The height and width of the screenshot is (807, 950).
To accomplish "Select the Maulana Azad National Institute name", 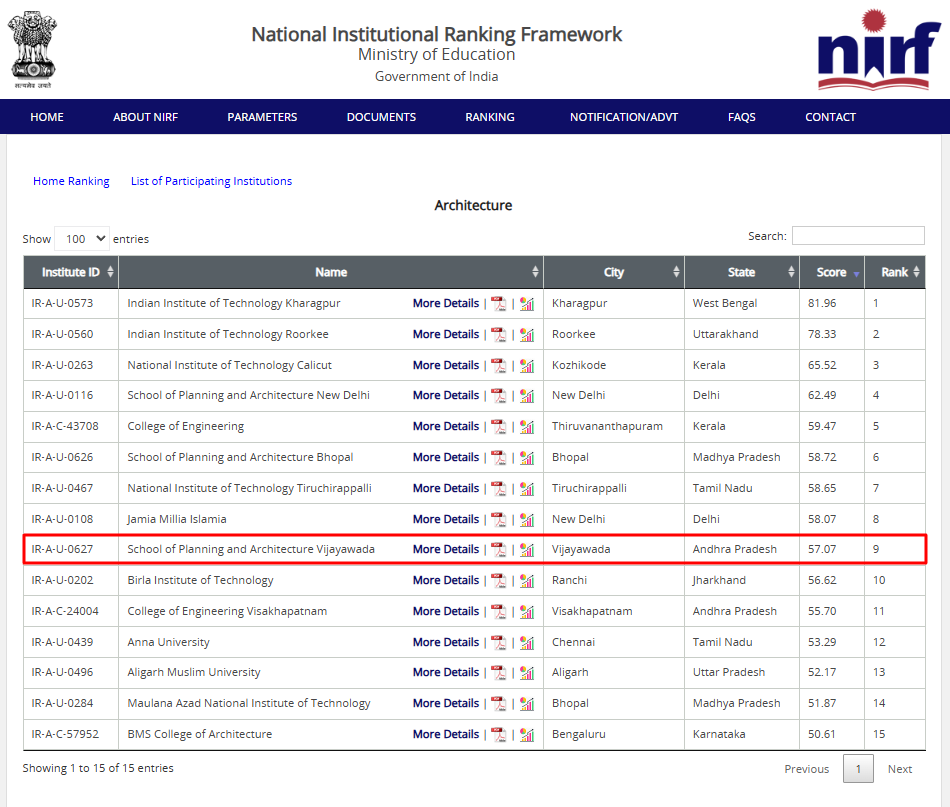I will pos(248,703).
